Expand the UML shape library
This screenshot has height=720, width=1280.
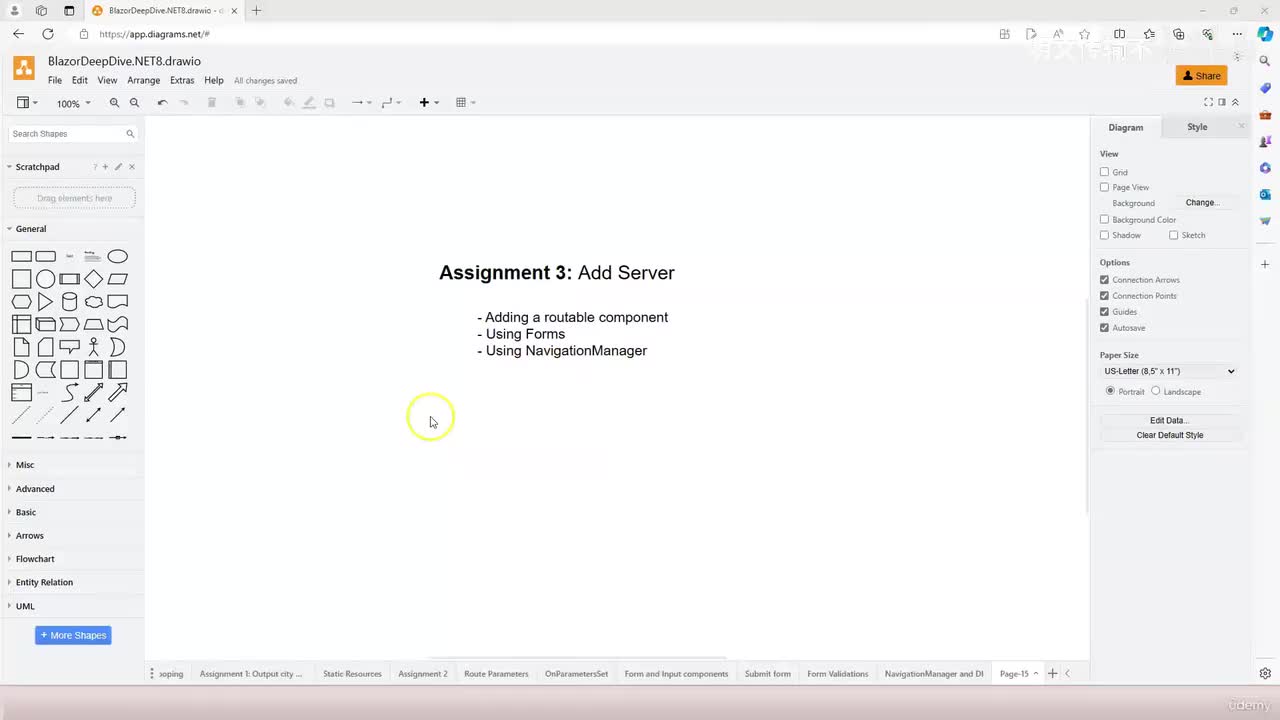point(25,606)
